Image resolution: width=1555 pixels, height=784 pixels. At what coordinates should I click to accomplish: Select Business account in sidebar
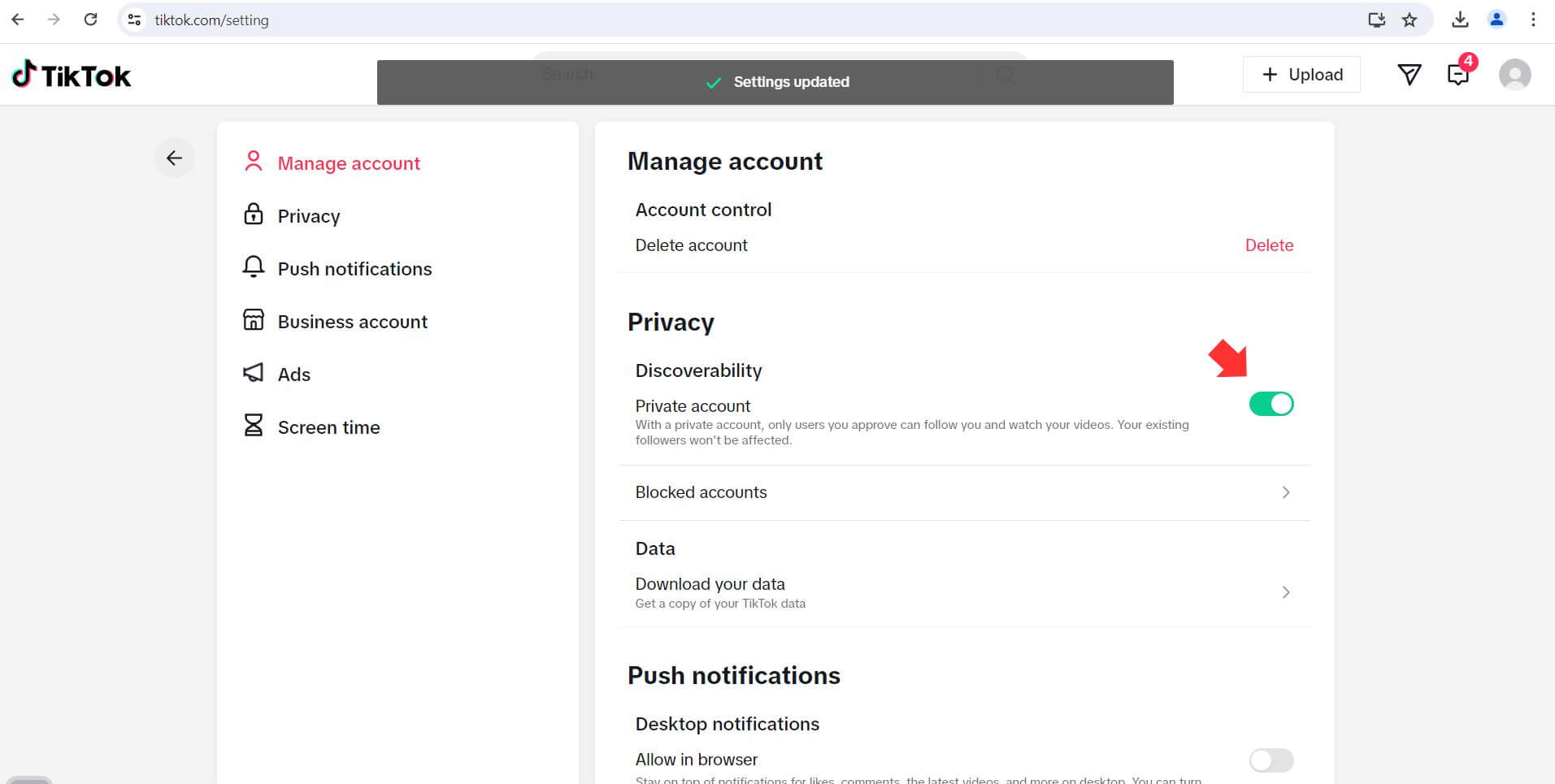click(352, 322)
